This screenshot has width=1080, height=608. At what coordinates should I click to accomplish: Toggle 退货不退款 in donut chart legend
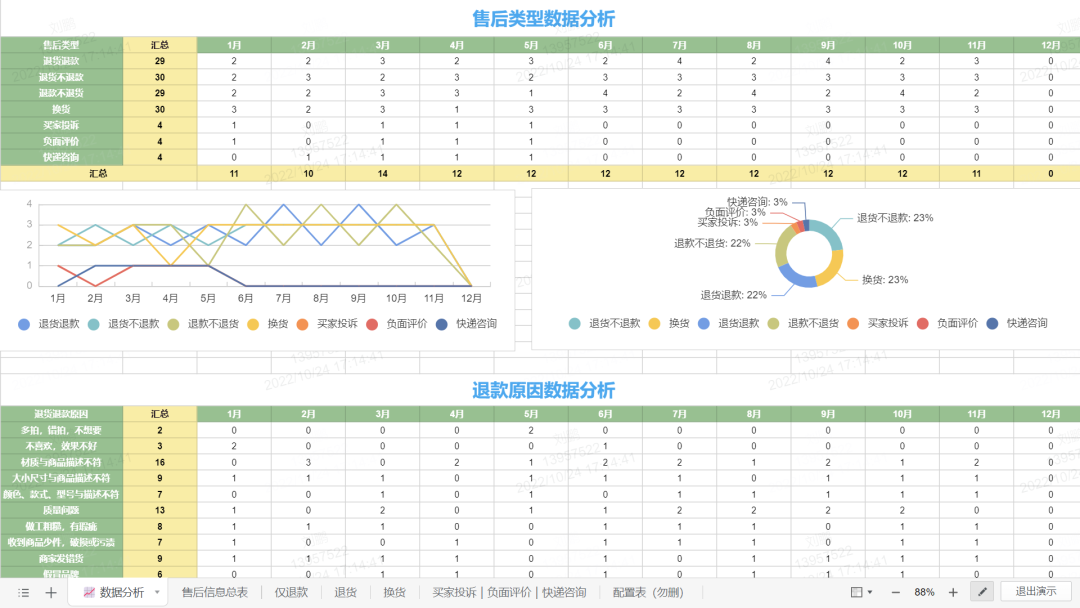pos(605,323)
